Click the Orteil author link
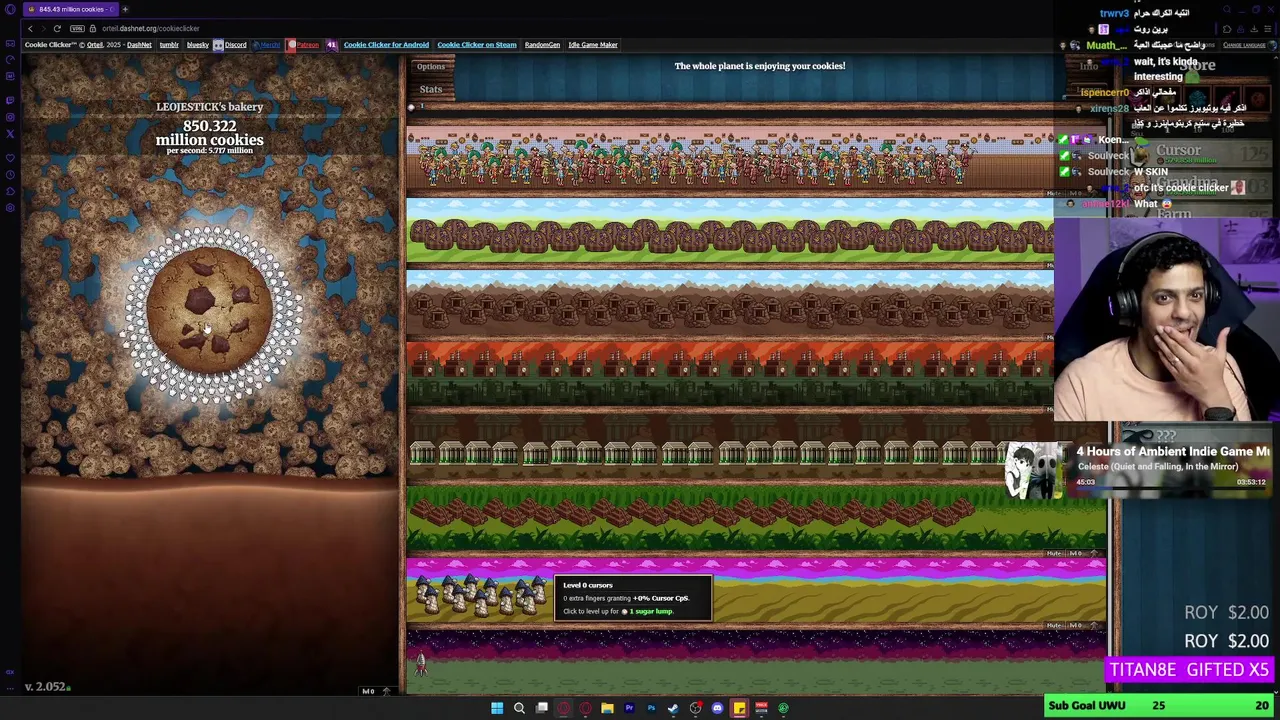 [95, 45]
